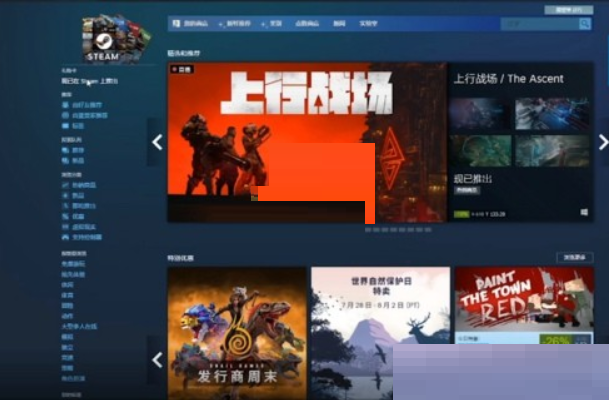The image size is (609, 400).
Task: Click the 即将推出 upcoming icon
Action: click(65, 206)
